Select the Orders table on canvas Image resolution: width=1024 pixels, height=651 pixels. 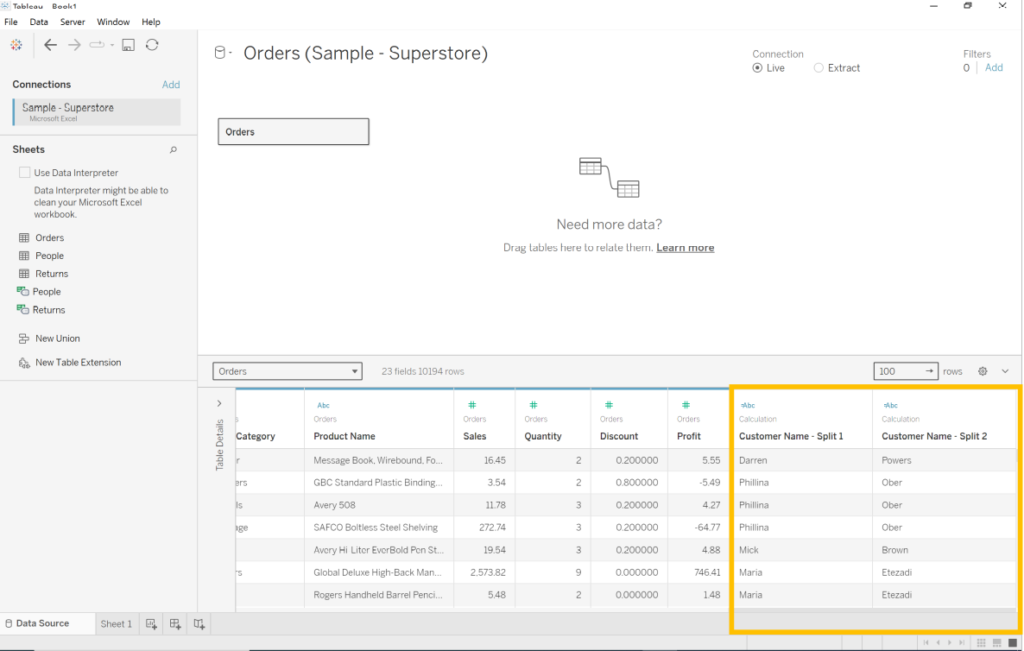[293, 131]
